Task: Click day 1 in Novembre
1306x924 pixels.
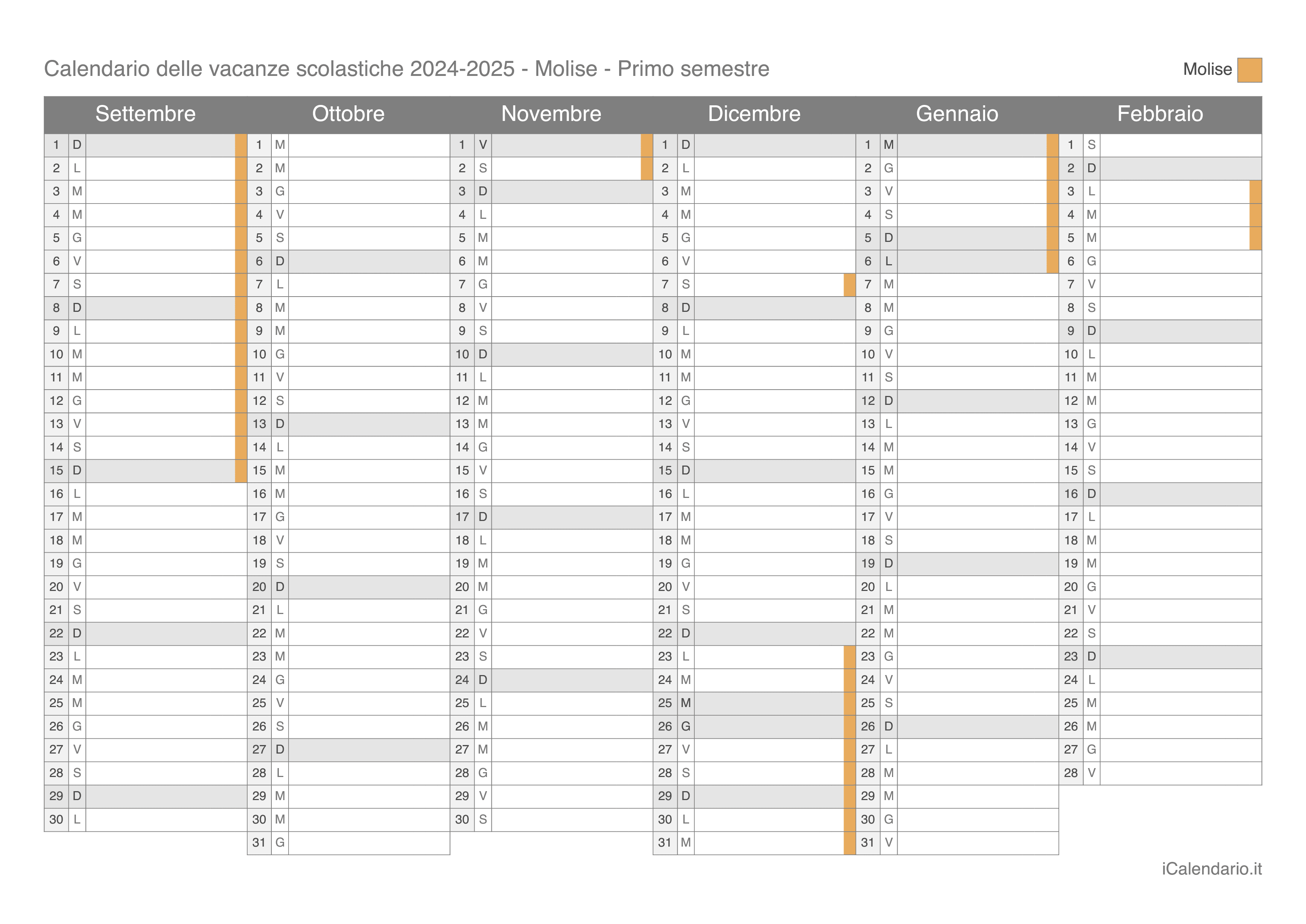Action: pyautogui.click(x=462, y=145)
